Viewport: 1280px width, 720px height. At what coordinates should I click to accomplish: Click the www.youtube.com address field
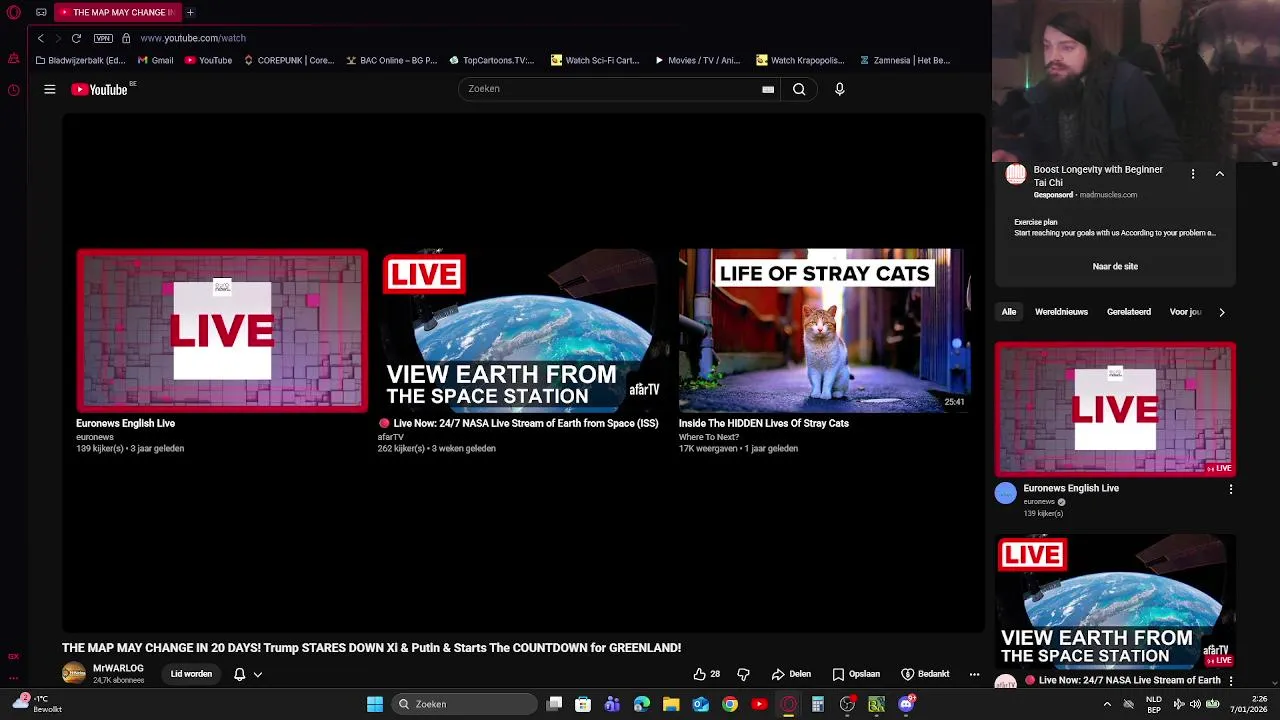coord(193,38)
